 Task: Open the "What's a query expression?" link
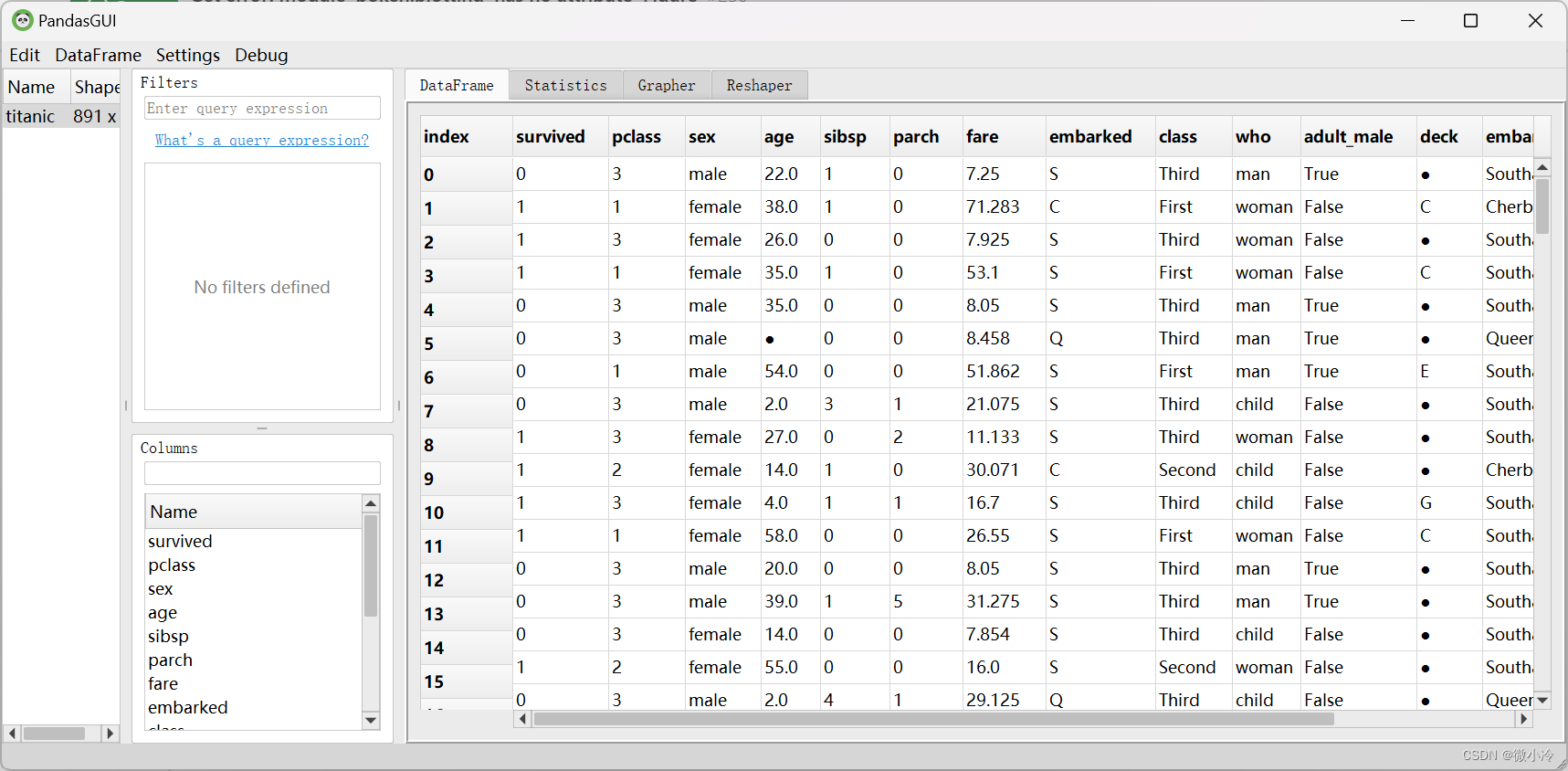click(262, 140)
